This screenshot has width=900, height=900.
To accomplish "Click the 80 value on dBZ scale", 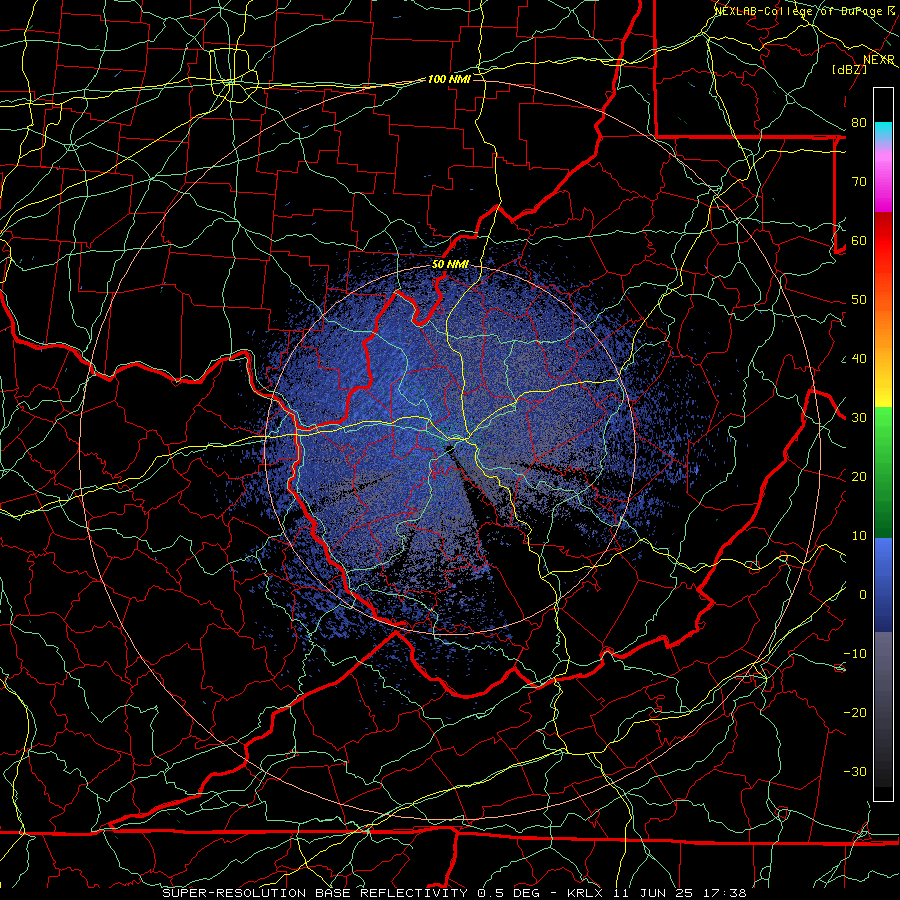I will 859,123.
